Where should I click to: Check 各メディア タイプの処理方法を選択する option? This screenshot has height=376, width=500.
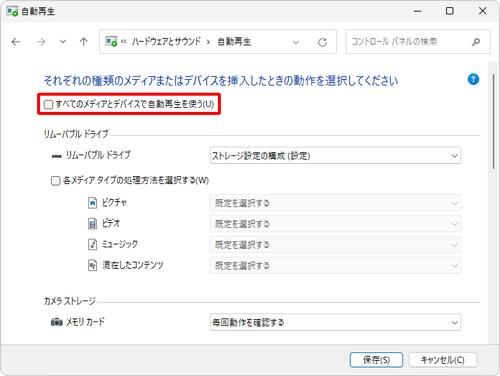click(55, 181)
